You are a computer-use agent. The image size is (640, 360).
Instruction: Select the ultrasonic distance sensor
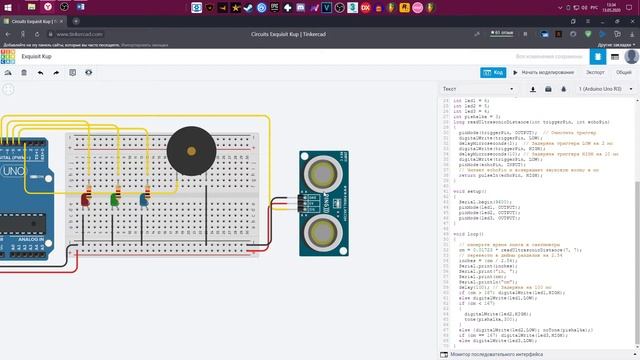324,203
